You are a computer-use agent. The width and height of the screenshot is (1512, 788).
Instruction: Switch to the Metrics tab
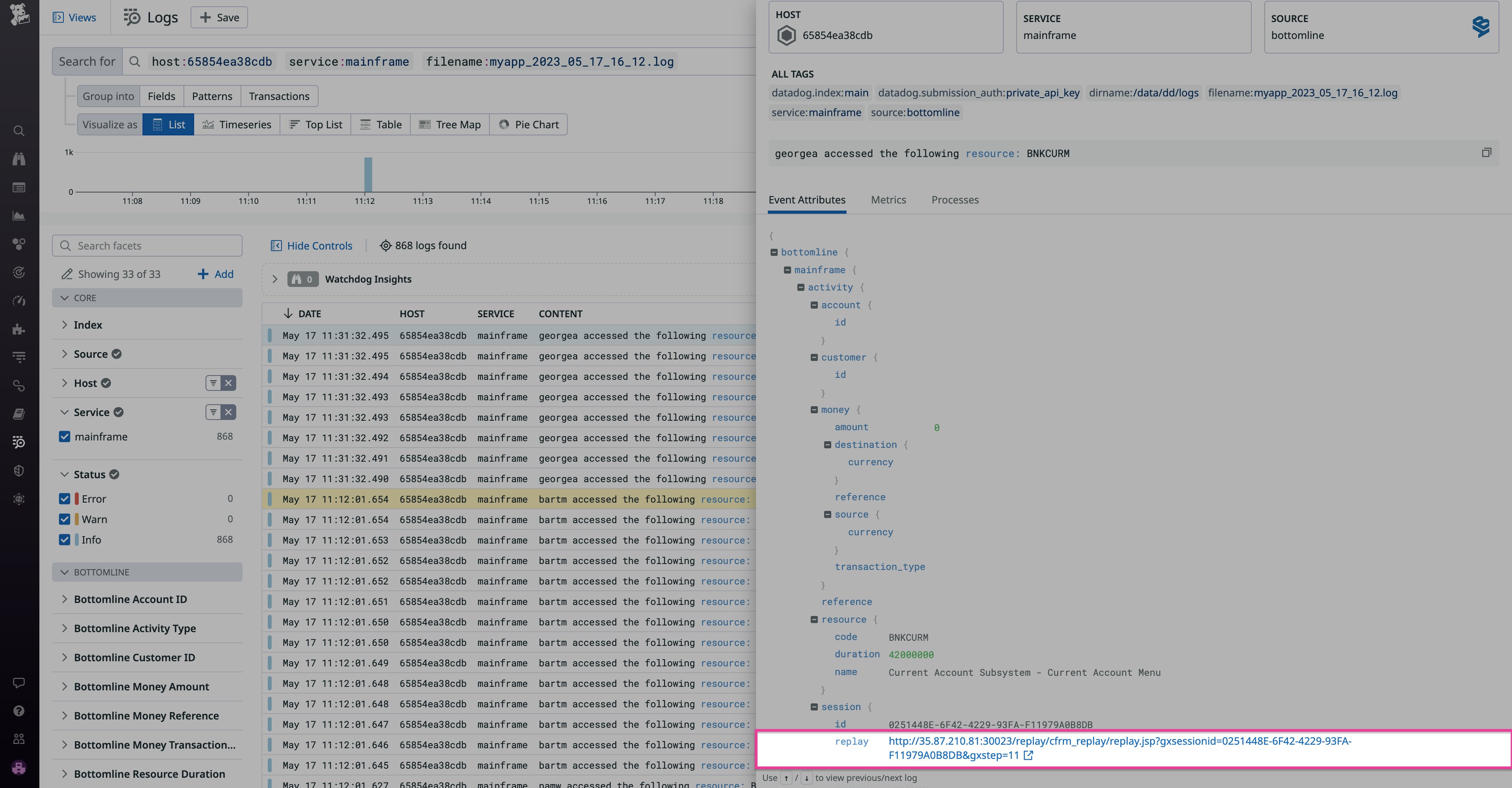888,200
